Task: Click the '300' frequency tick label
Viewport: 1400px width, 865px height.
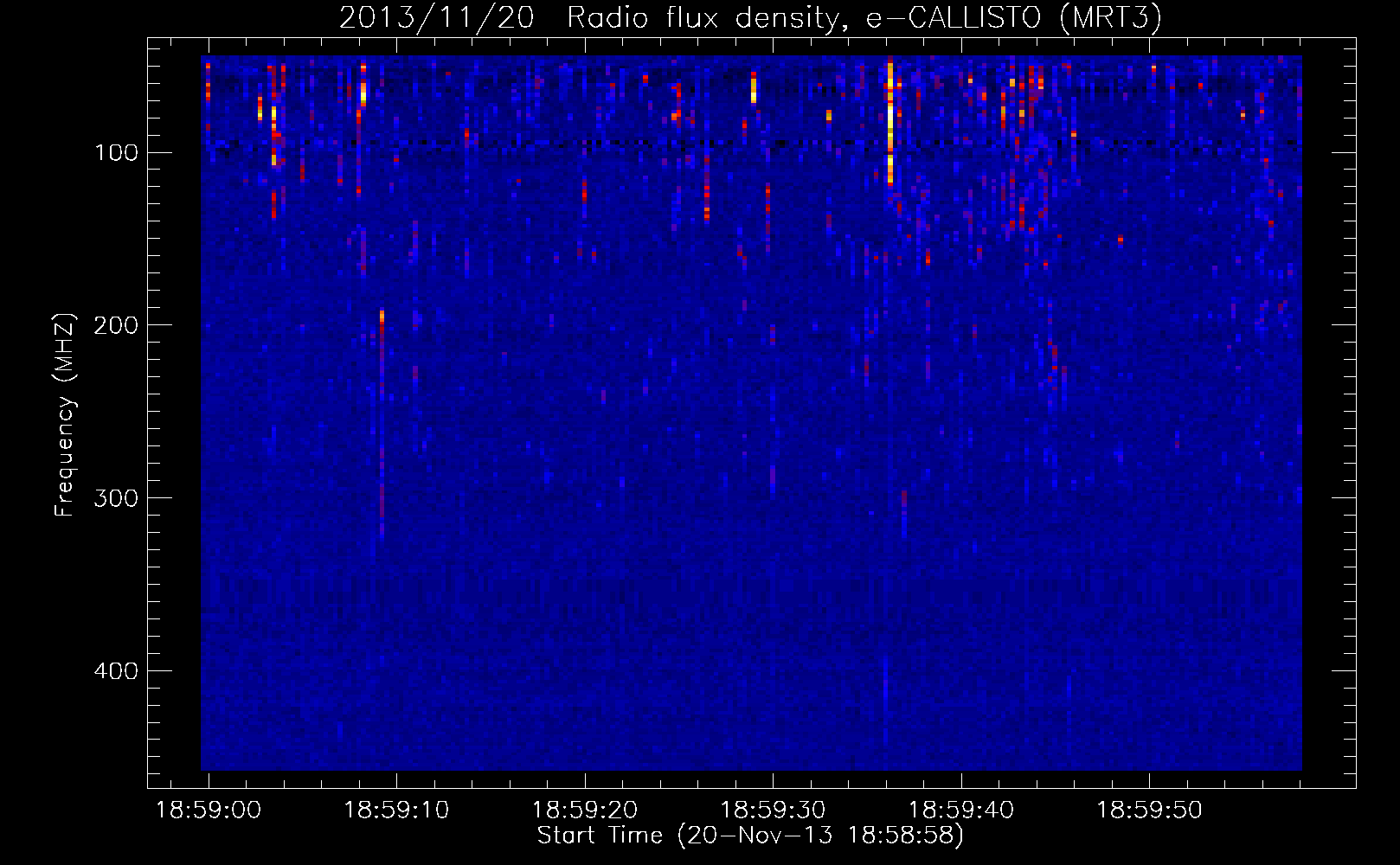Action: click(116, 498)
